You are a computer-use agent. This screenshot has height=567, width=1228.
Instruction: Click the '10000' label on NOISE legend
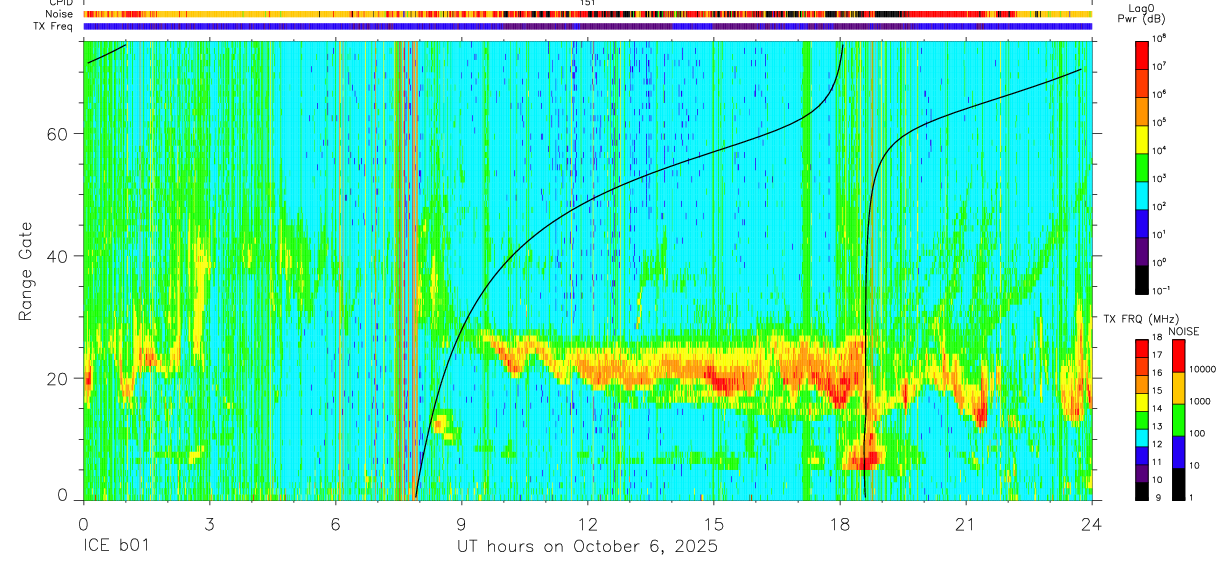pos(1203,369)
